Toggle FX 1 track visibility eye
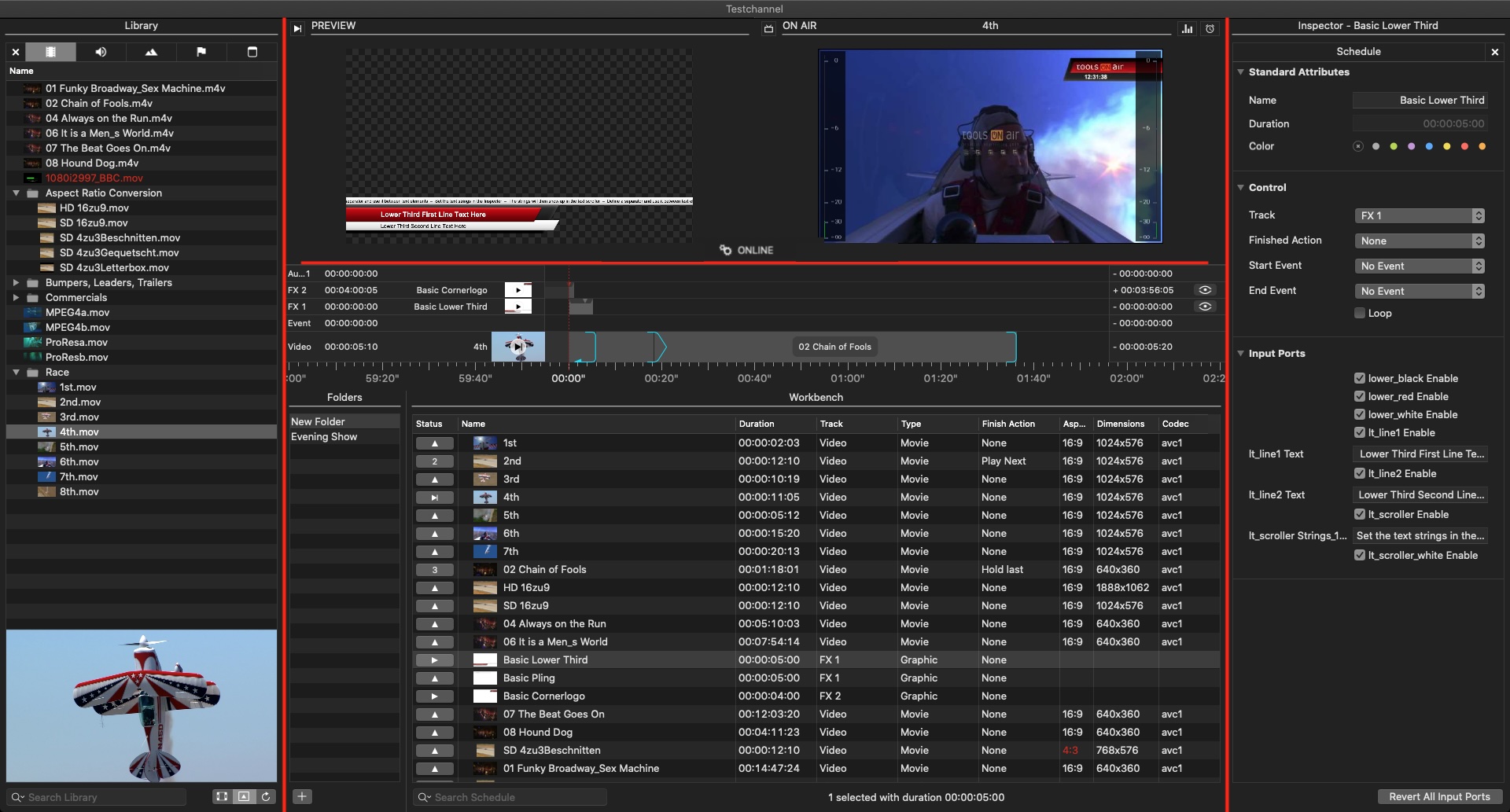The image size is (1510, 812). coord(1204,307)
